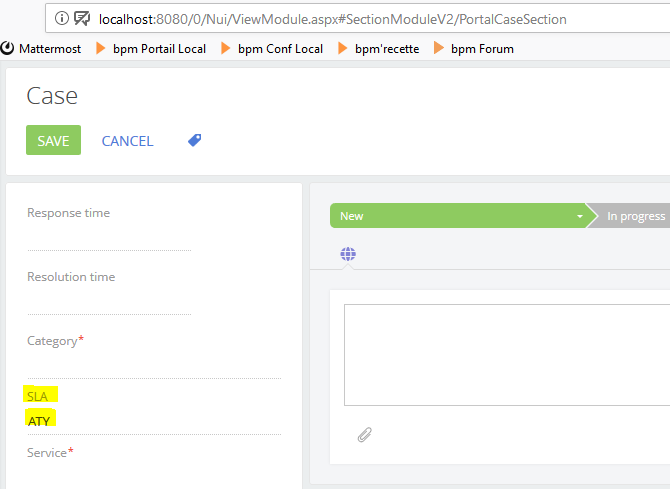Click the site information icon in address bar
The image size is (670, 489).
(62, 18)
